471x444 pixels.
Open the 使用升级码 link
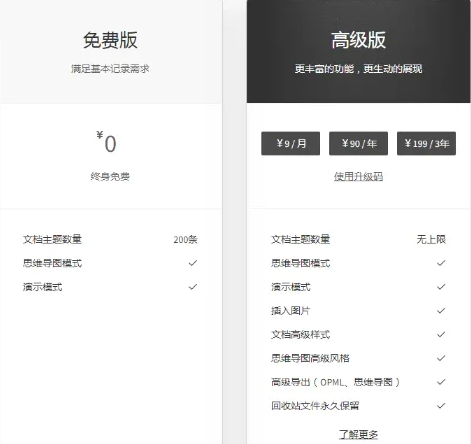pos(358,176)
